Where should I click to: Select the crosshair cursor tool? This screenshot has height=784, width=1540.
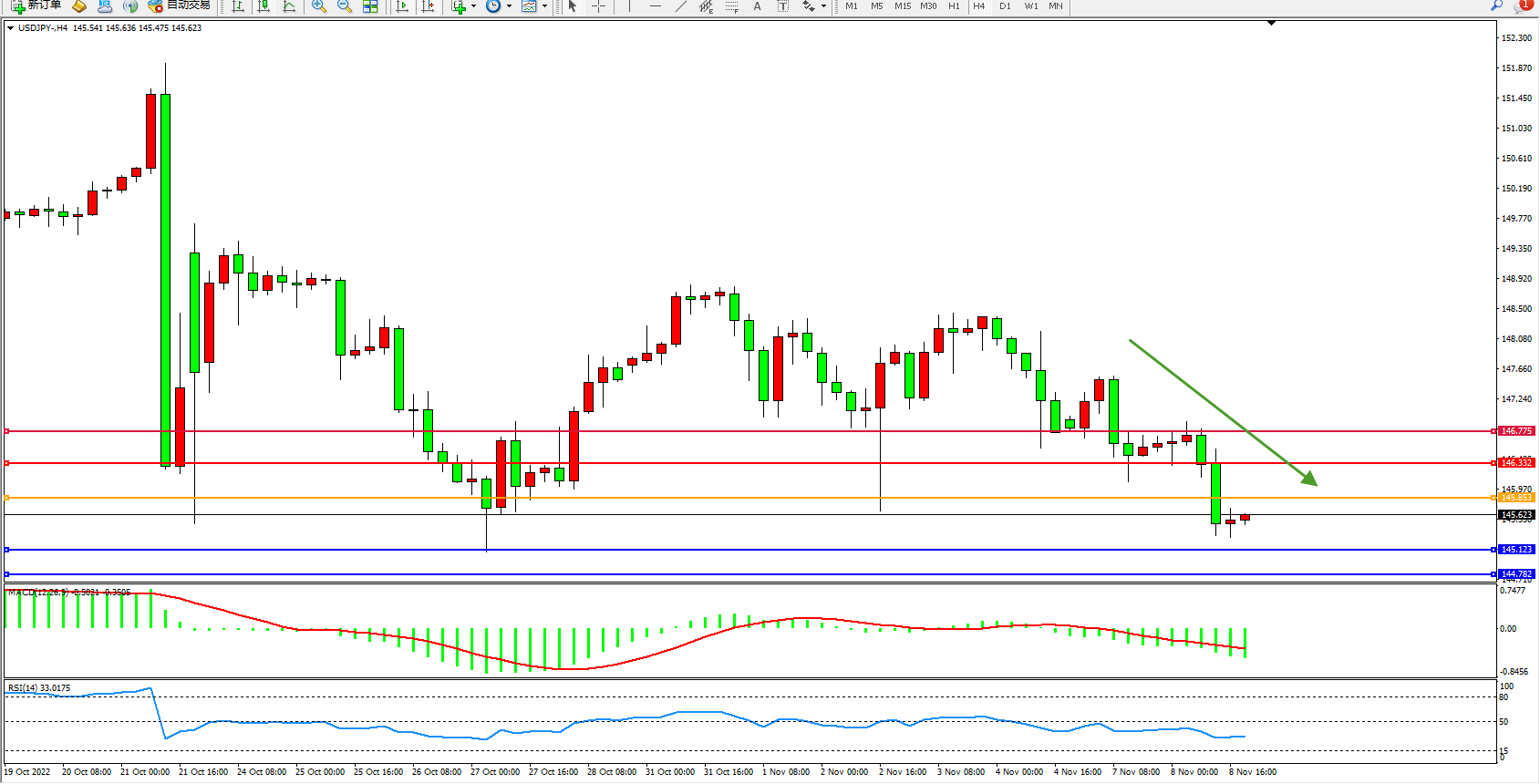click(x=598, y=6)
